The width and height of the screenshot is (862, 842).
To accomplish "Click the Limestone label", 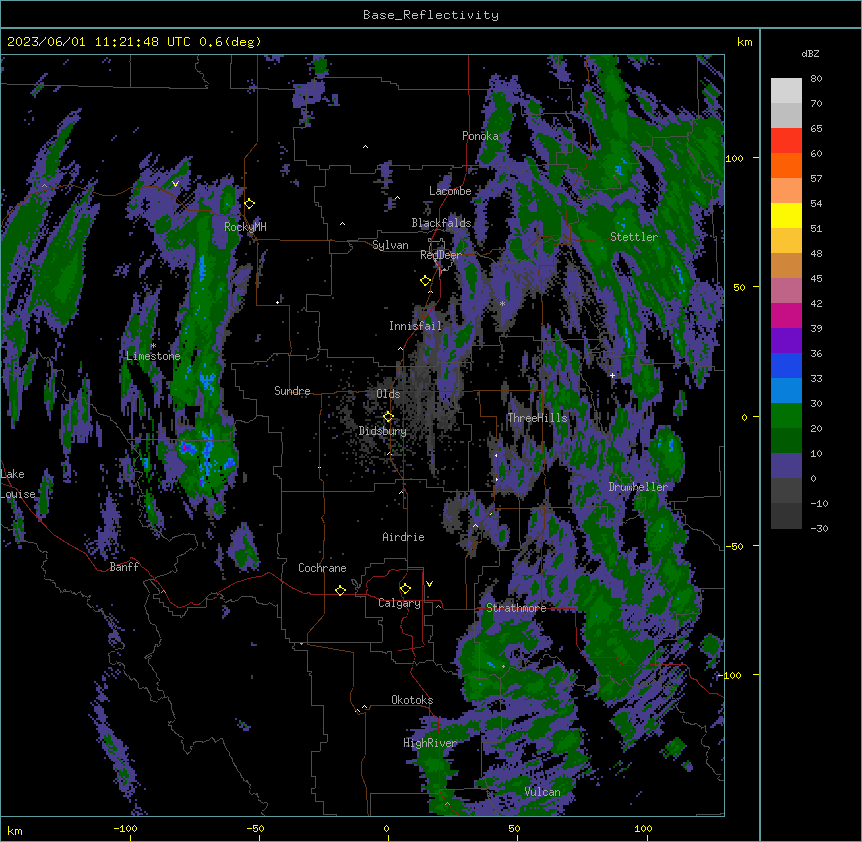I will click(x=153, y=356).
